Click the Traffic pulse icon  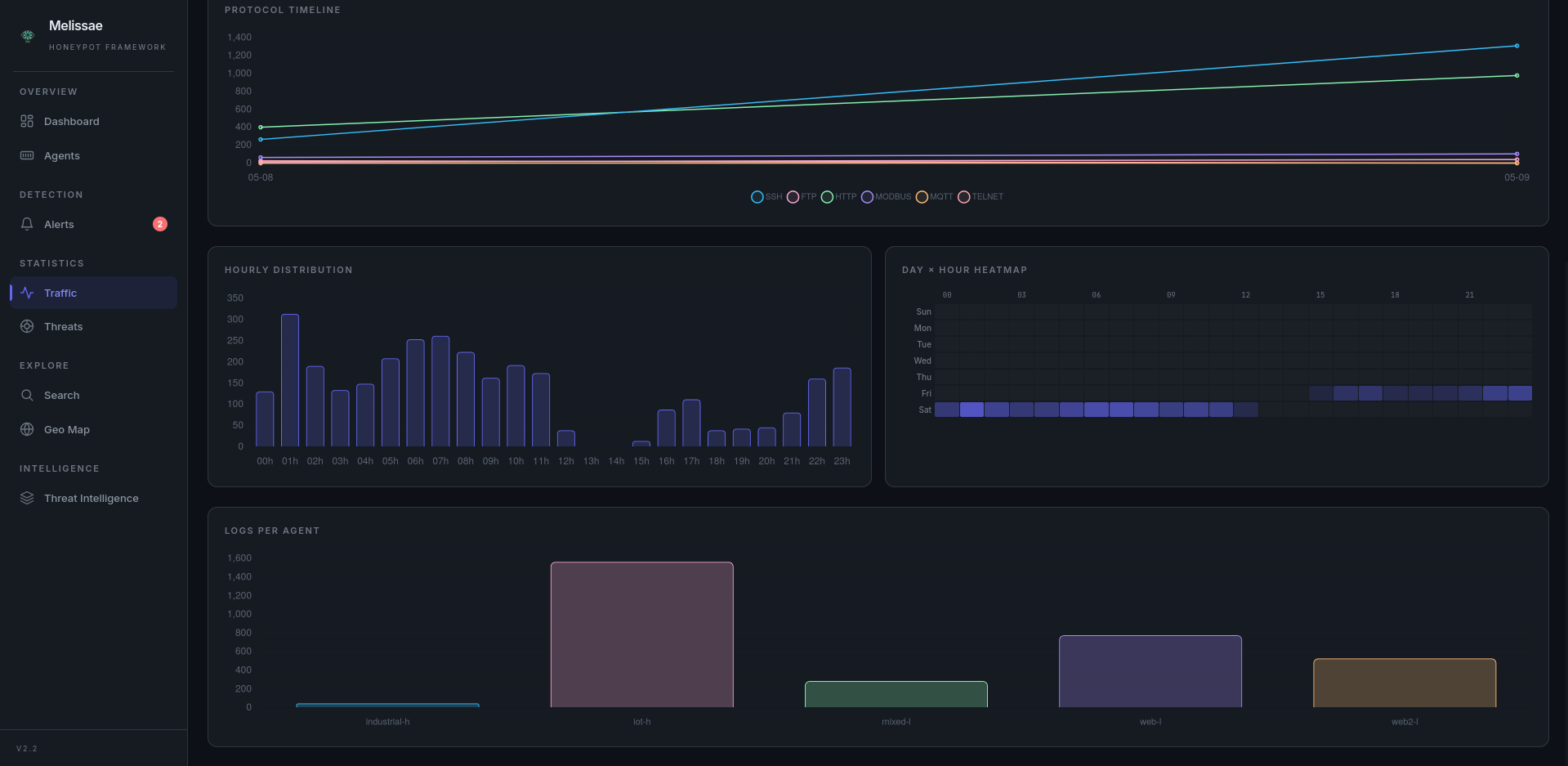click(x=27, y=293)
